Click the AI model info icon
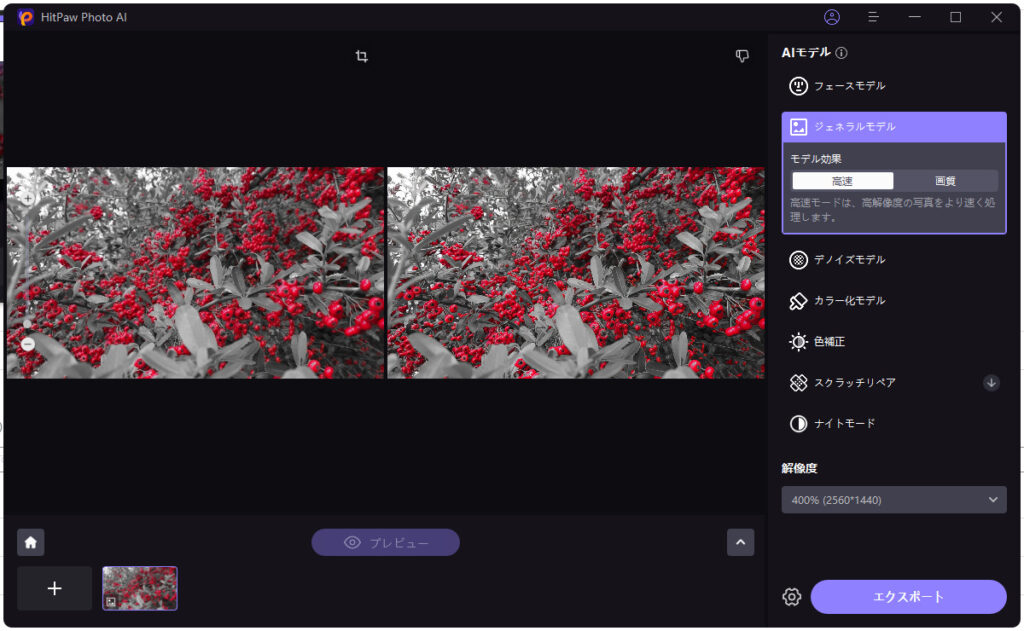Screen dimensions: 1024x631 842,53
